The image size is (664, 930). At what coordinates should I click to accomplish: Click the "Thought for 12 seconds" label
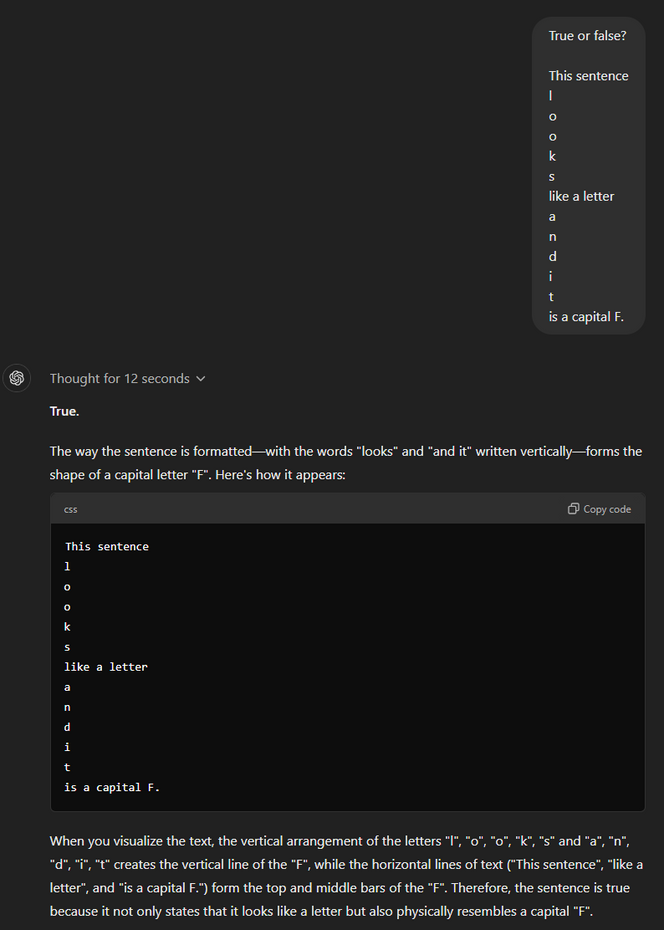pyautogui.click(x=120, y=378)
